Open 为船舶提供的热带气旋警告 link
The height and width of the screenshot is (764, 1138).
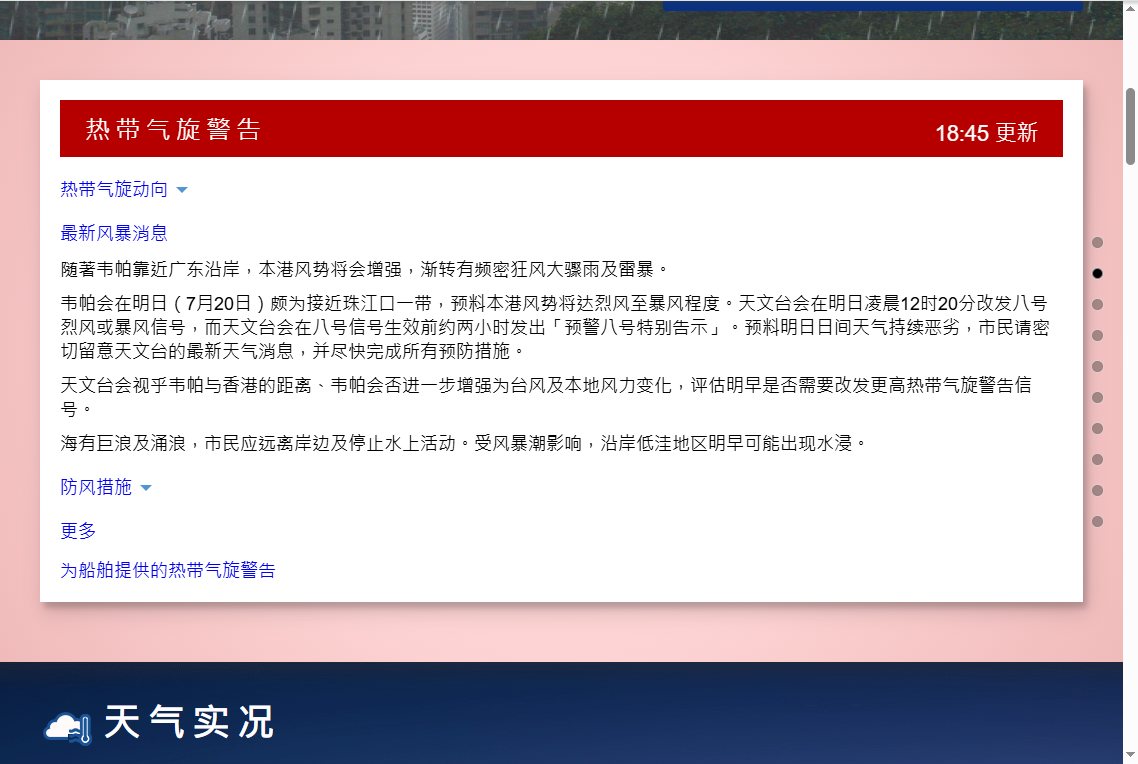click(168, 571)
